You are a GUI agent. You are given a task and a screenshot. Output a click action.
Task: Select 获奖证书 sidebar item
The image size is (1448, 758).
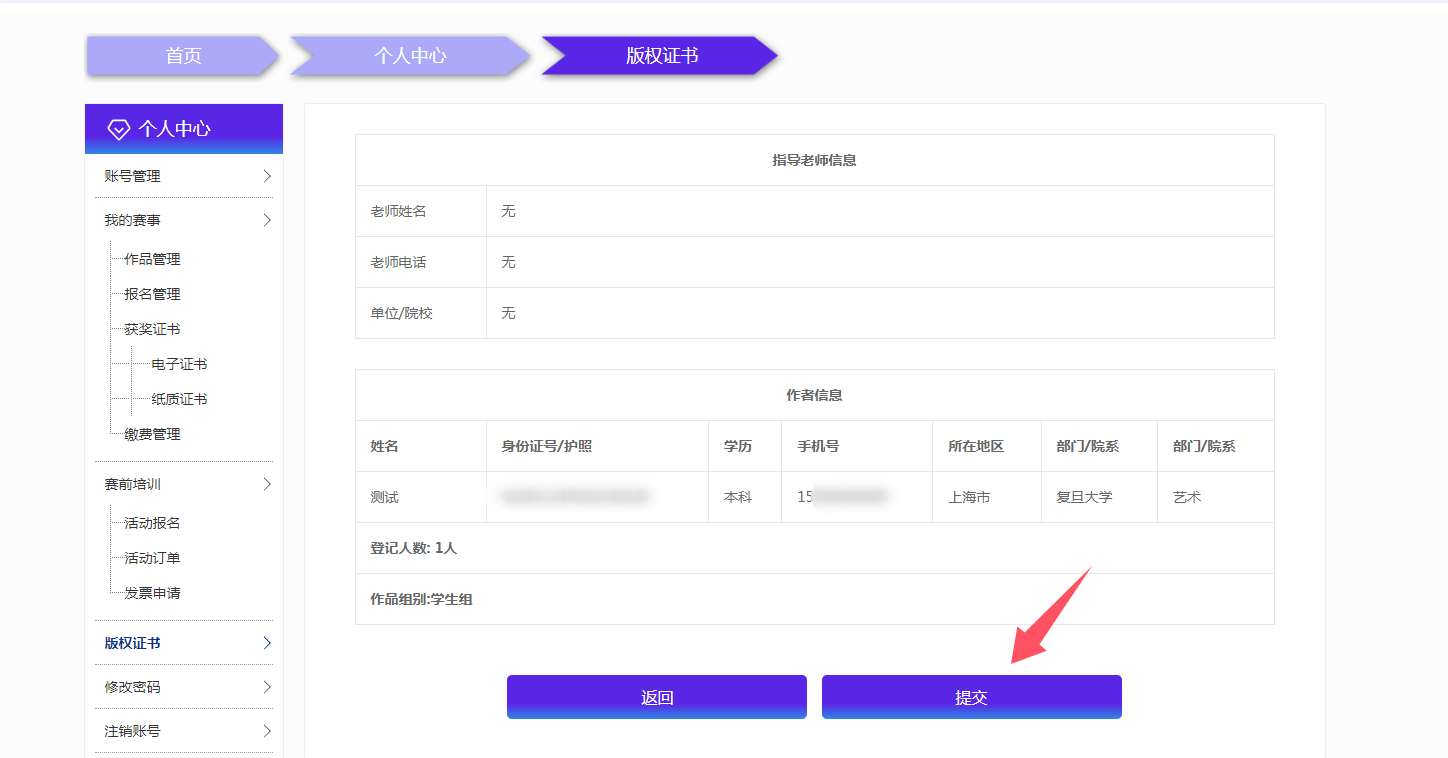[x=152, y=329]
